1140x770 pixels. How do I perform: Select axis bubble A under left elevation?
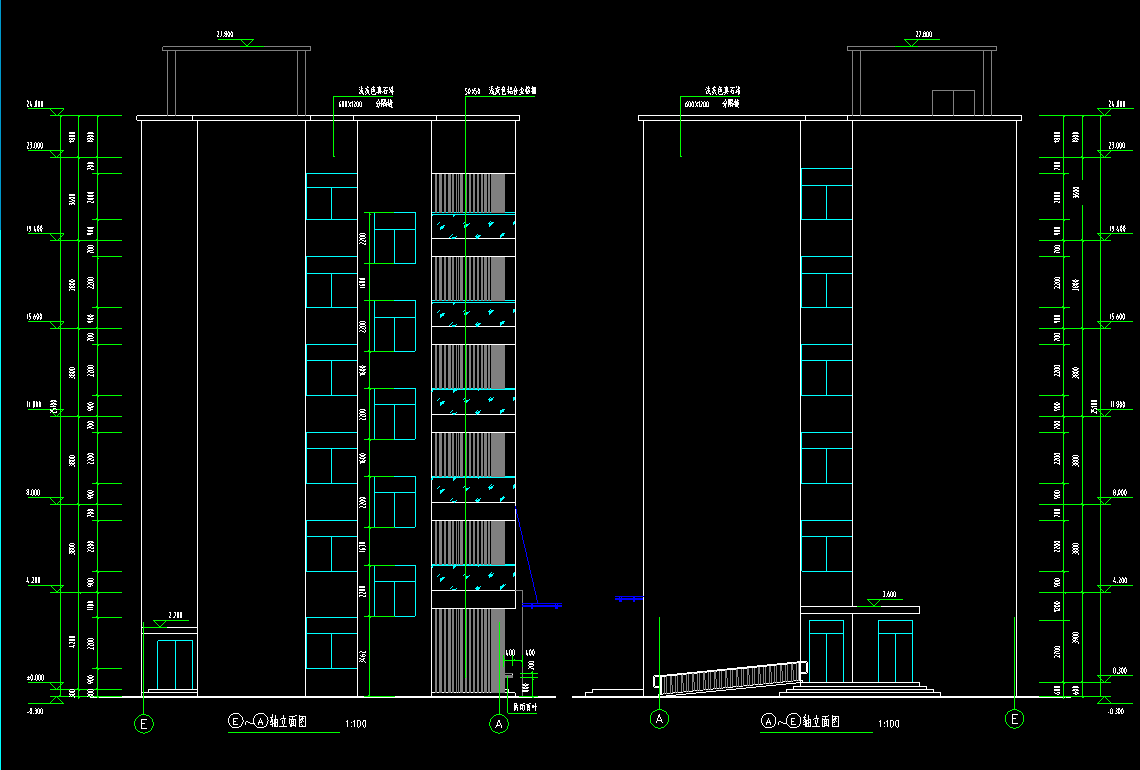coord(497,723)
